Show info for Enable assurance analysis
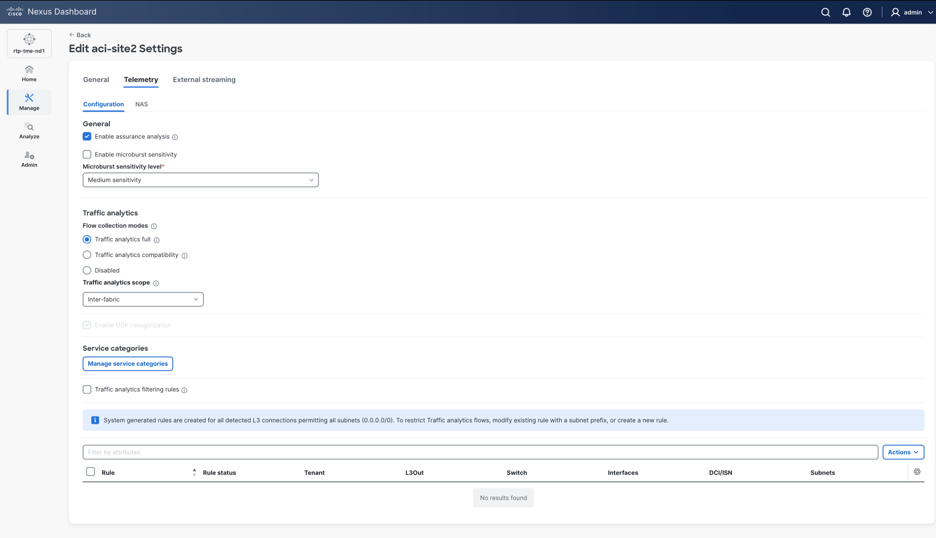The height and width of the screenshot is (538, 936). (x=175, y=137)
